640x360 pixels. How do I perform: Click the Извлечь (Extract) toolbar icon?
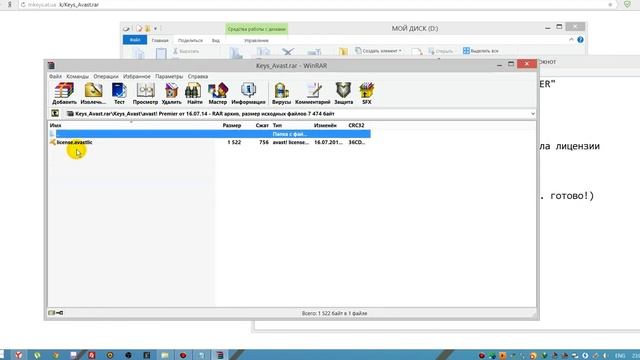click(x=93, y=93)
